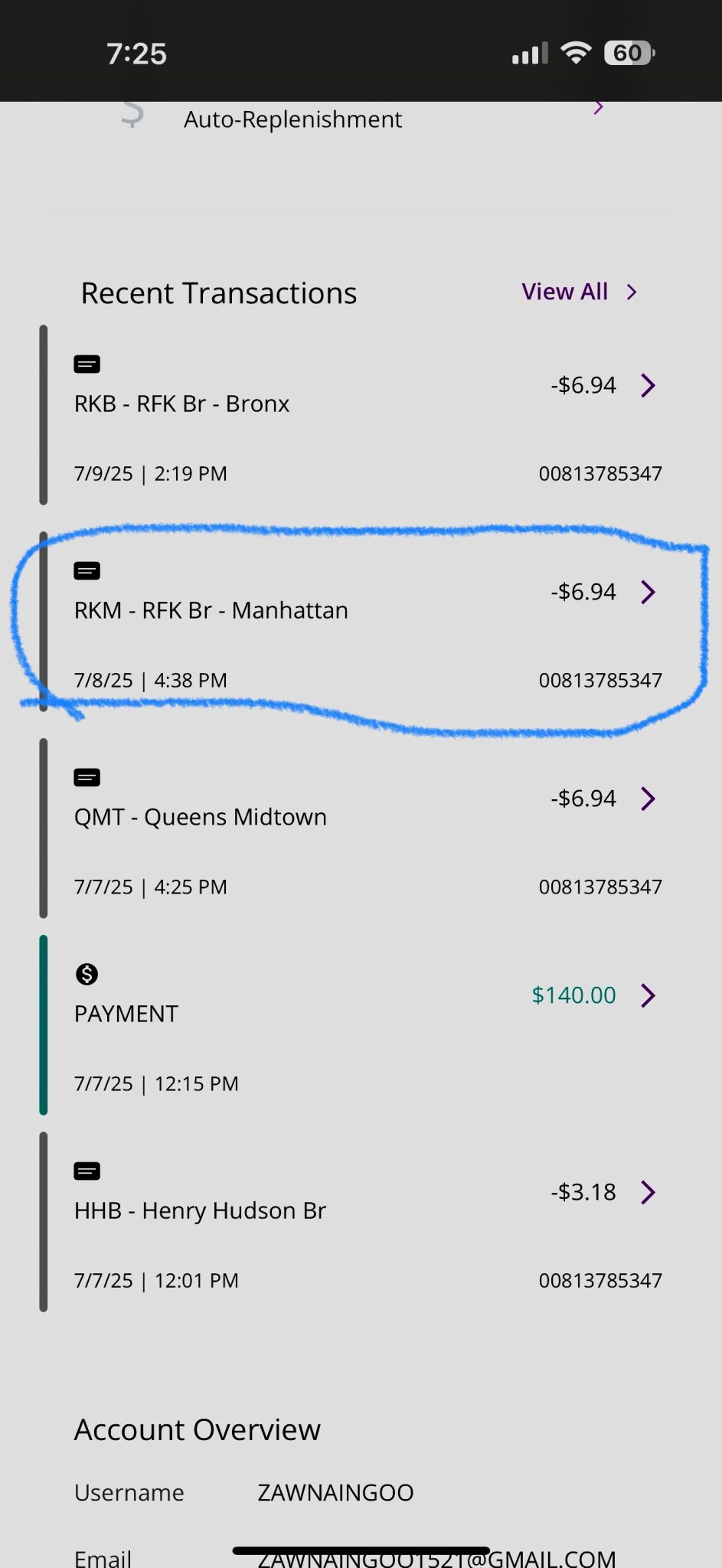Viewport: 722px width, 1568px height.
Task: Tap the Wi-Fi status bar icon
Action: (x=576, y=53)
